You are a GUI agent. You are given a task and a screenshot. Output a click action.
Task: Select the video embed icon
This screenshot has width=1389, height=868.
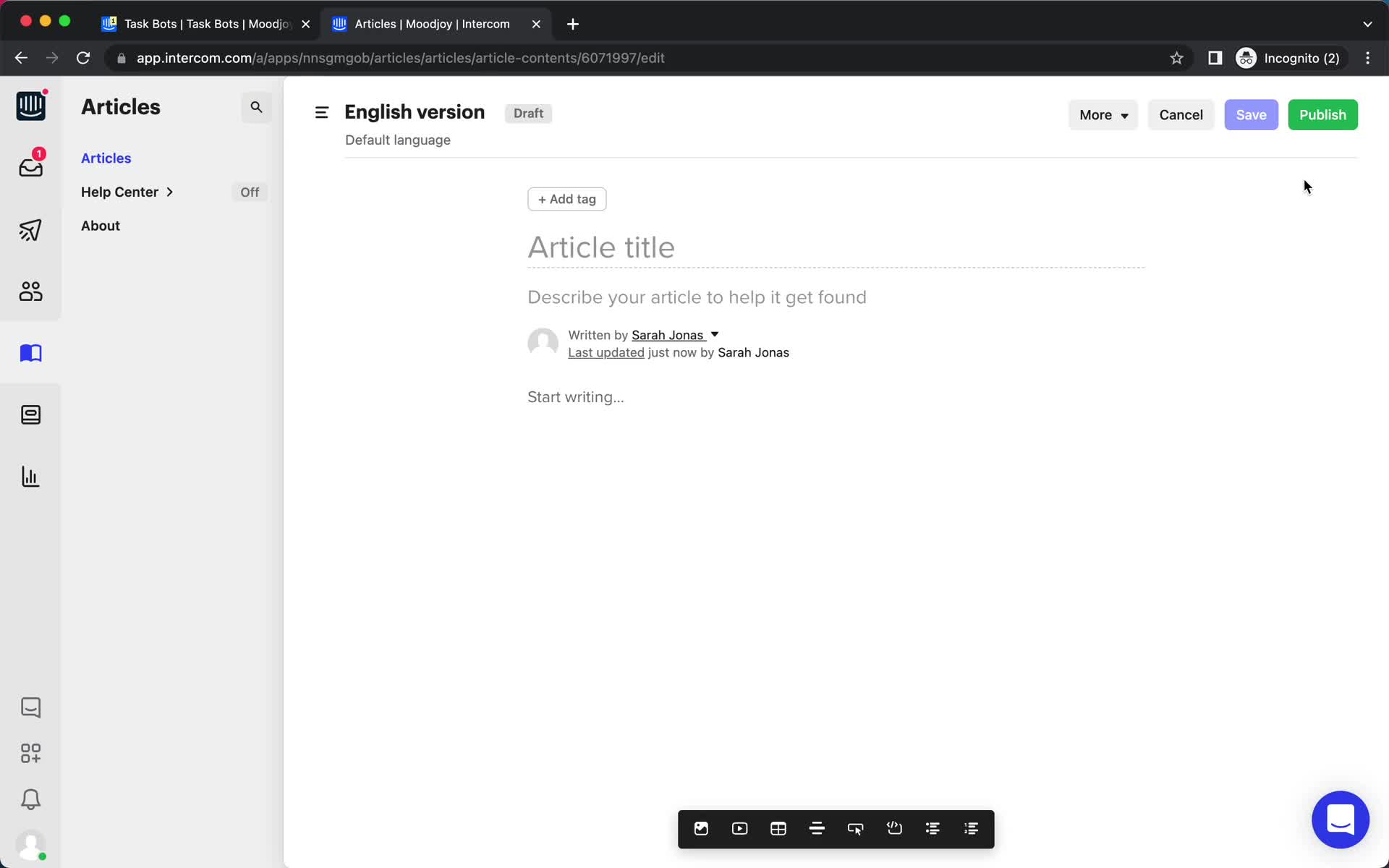[740, 829]
